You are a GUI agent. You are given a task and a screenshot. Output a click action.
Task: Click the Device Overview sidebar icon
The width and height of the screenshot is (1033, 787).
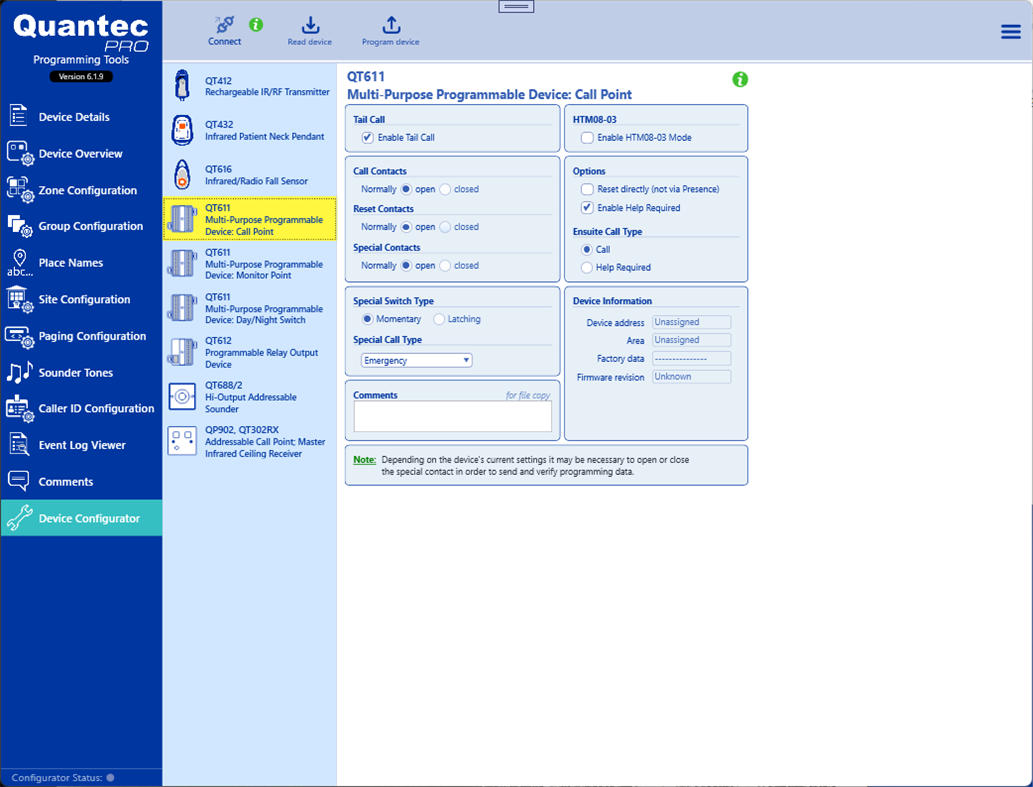click(x=20, y=153)
